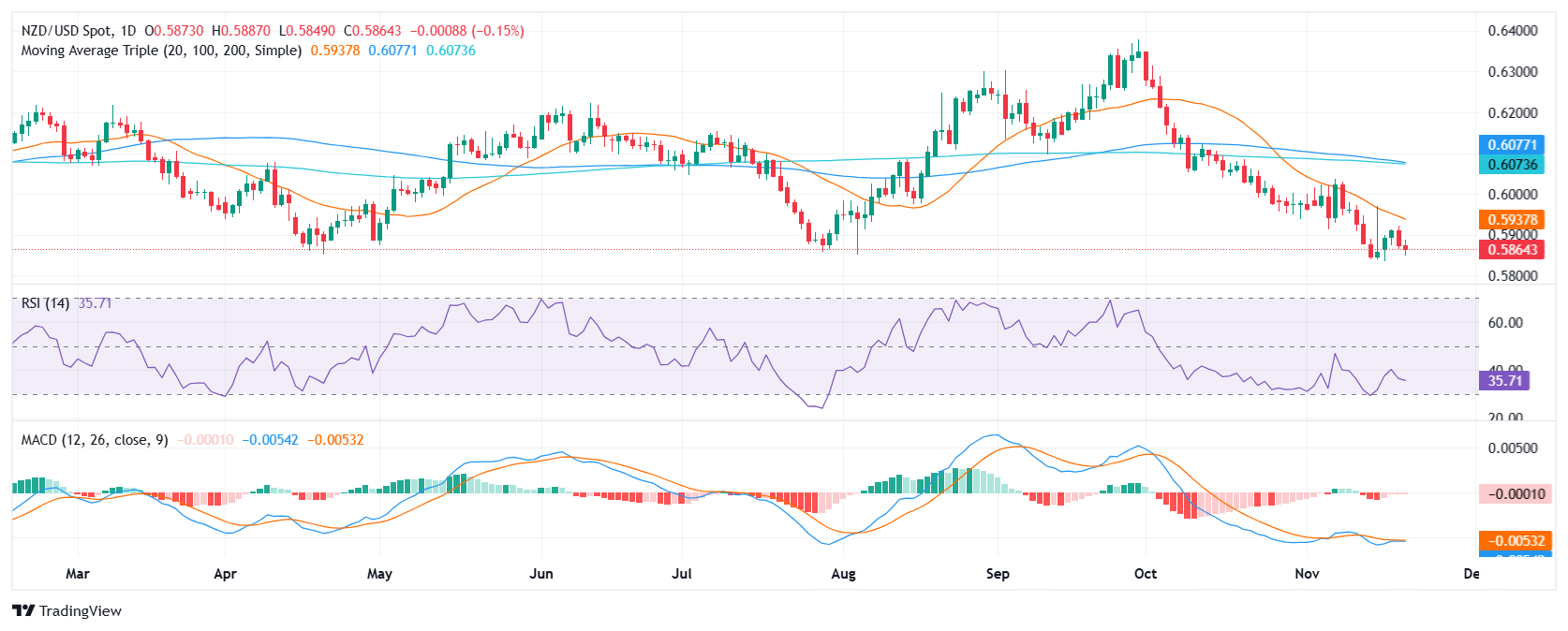Click the TradingView logo icon
This screenshot has width=1568, height=631.
(23, 610)
